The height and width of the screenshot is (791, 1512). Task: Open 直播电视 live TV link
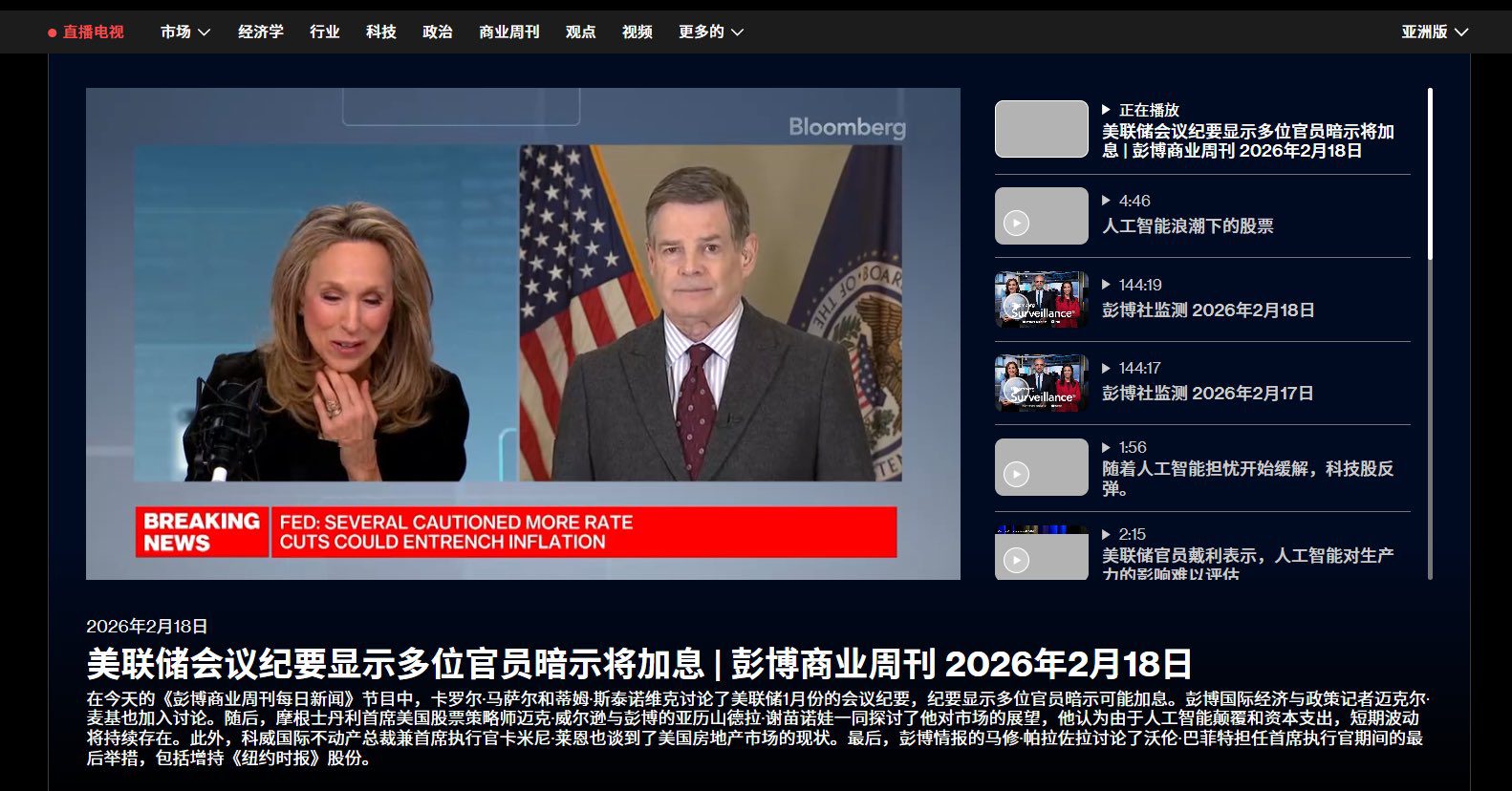pos(86,32)
